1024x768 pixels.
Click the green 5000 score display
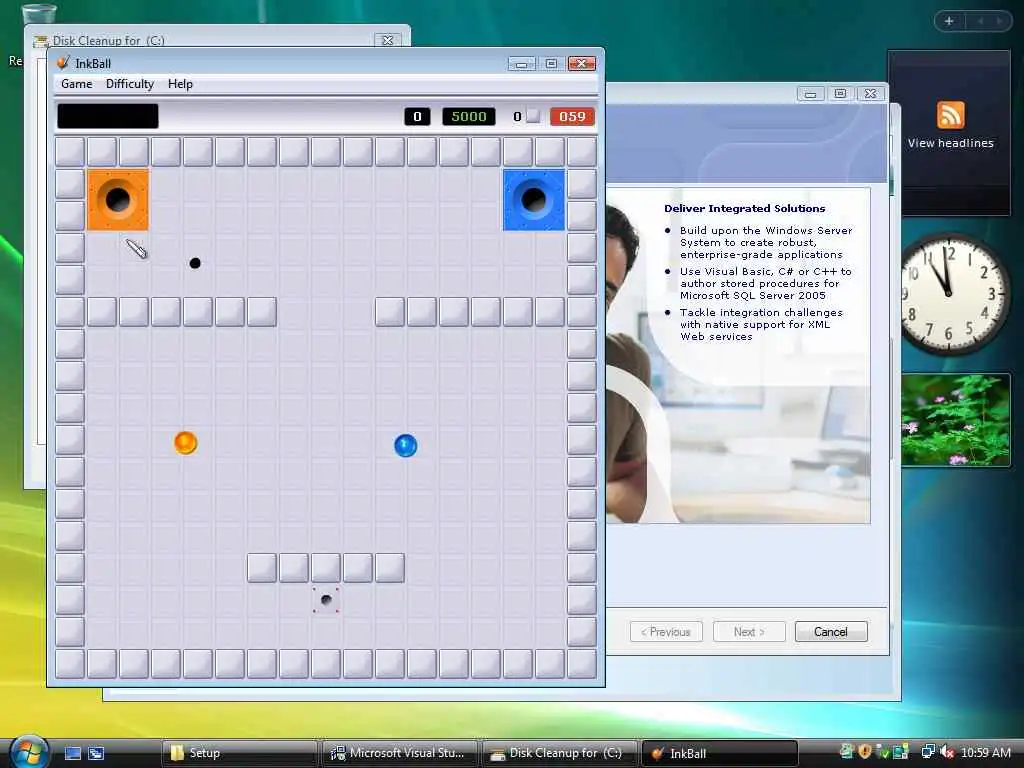click(469, 116)
